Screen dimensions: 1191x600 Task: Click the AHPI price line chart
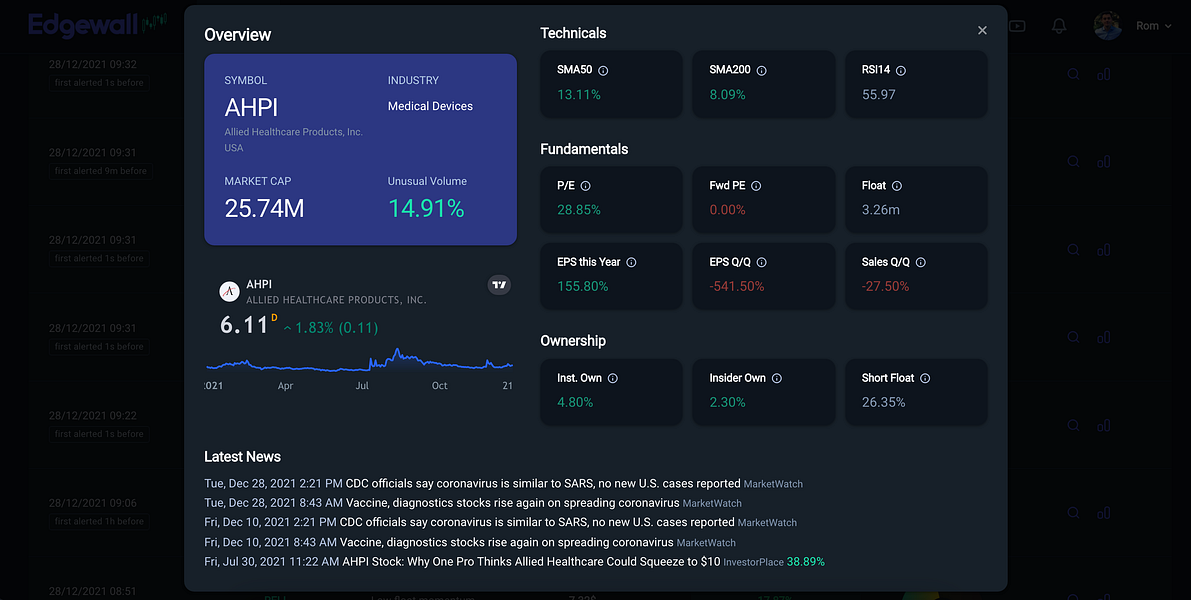(x=359, y=362)
